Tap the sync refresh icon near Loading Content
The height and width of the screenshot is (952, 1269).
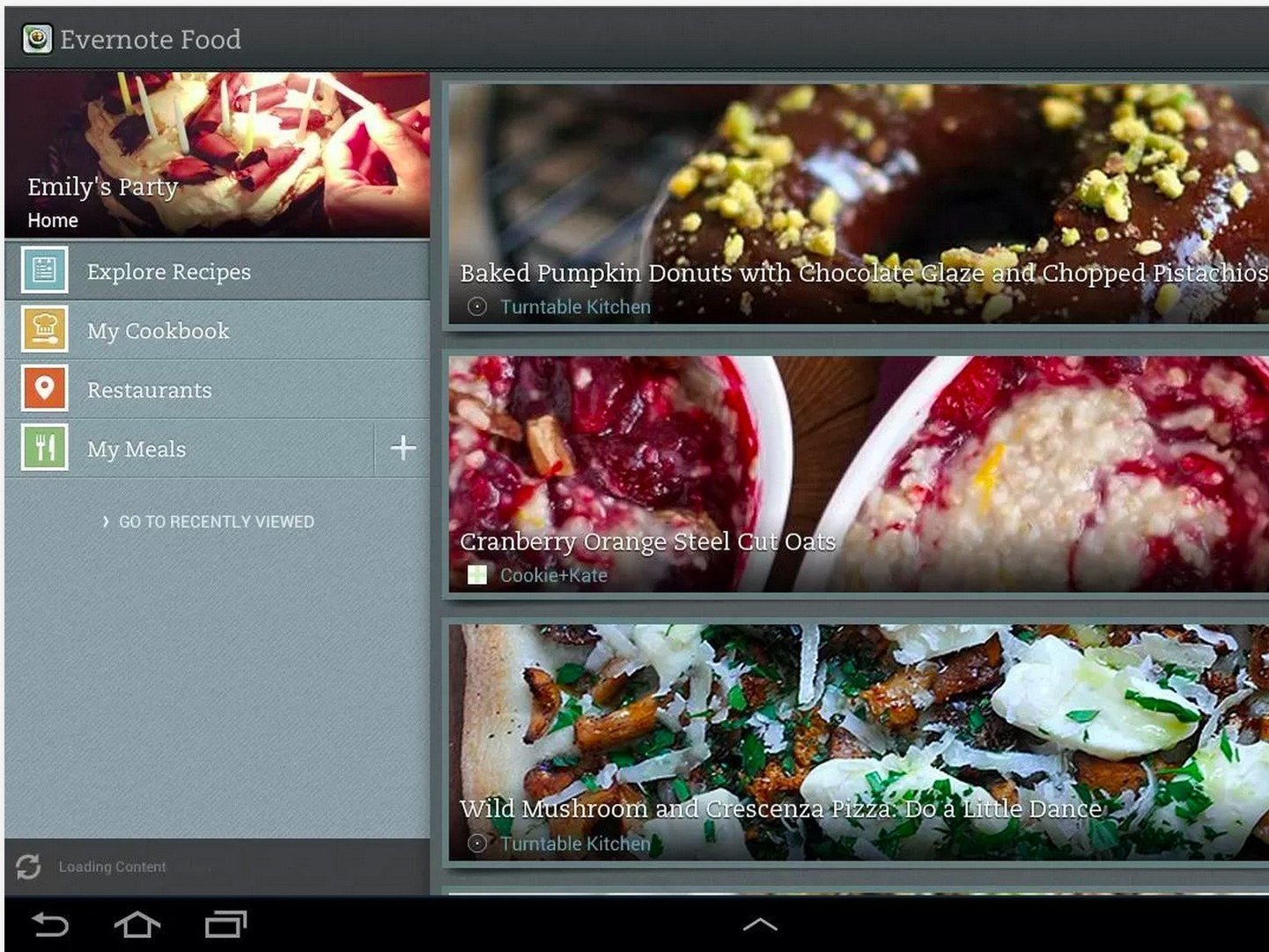pos(28,867)
